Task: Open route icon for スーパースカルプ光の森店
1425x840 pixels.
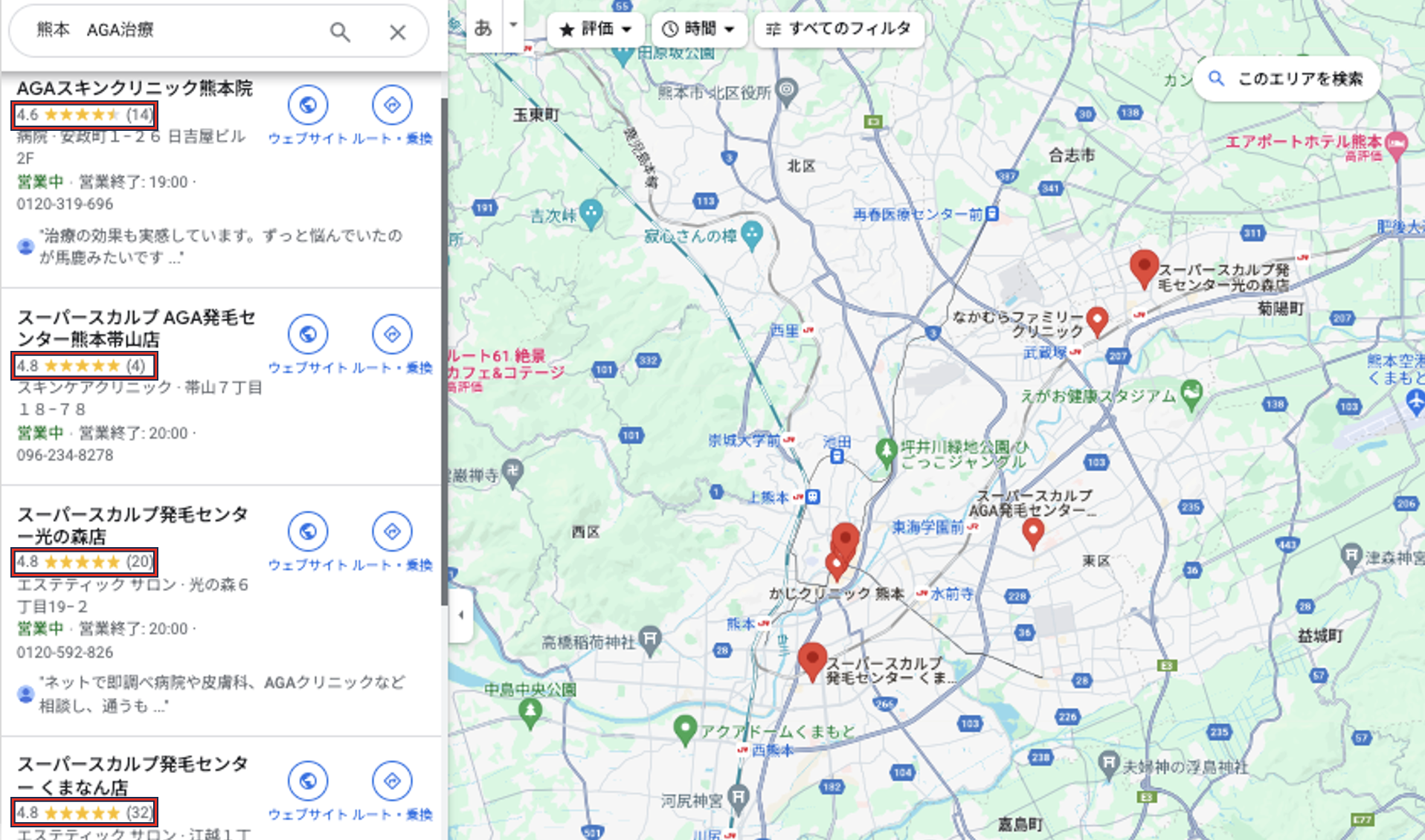Action: [392, 532]
